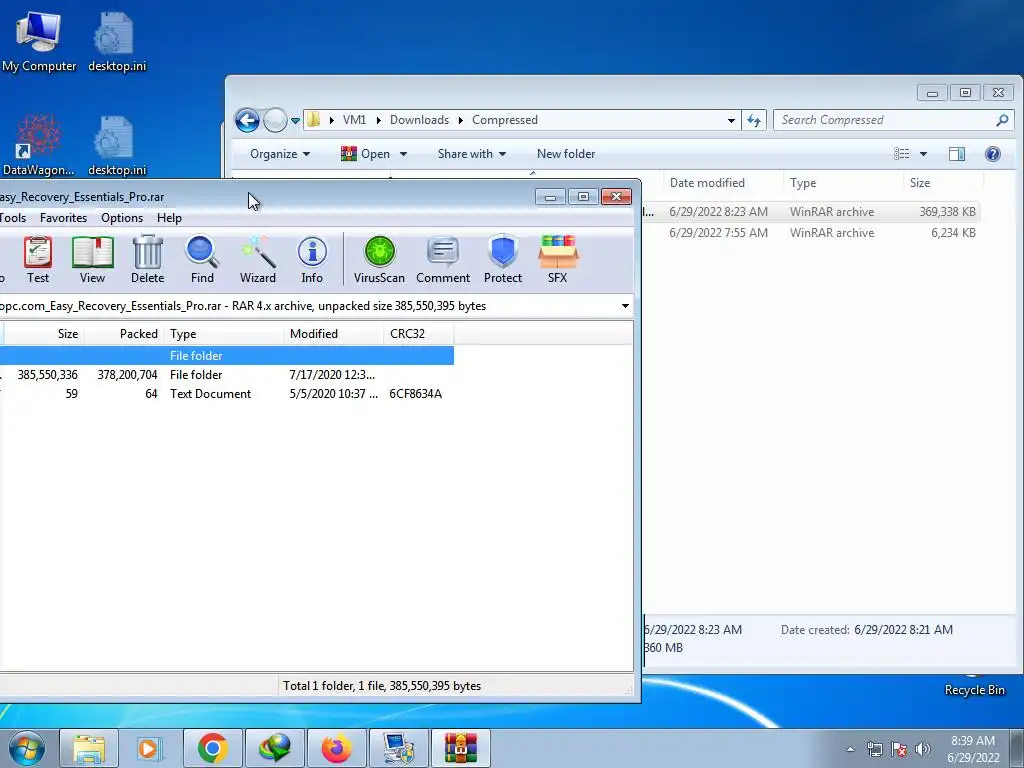
Task: Open the Options menu in WinRAR
Action: (x=122, y=218)
